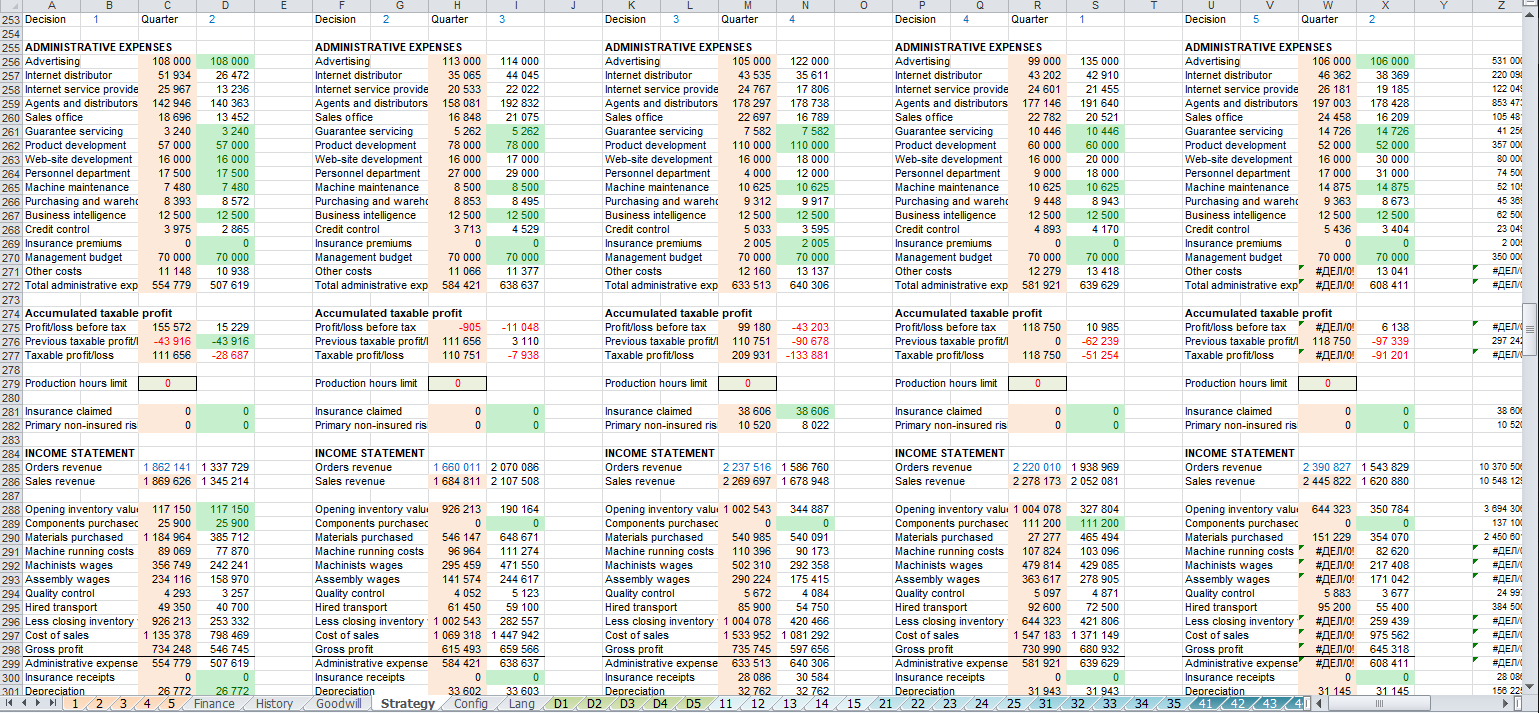Open orange sheet tab 3
The image size is (1539, 713).
coord(123,704)
